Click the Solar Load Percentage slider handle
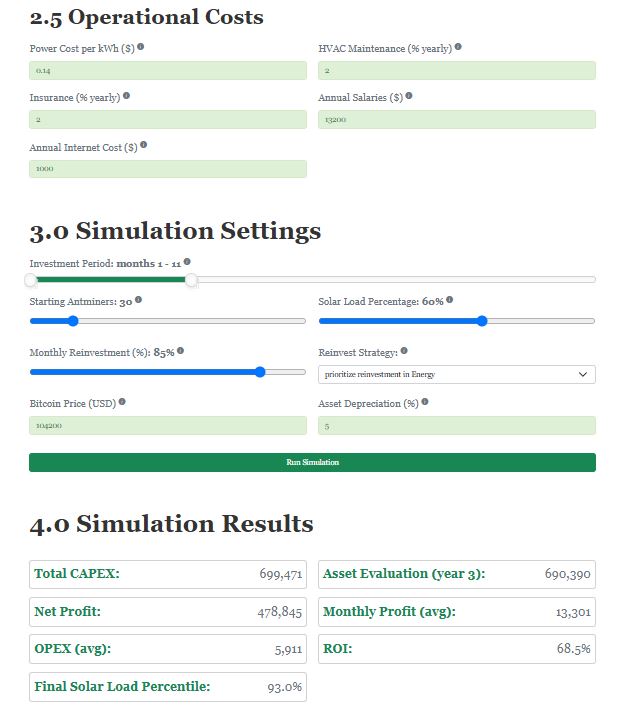 (482, 321)
